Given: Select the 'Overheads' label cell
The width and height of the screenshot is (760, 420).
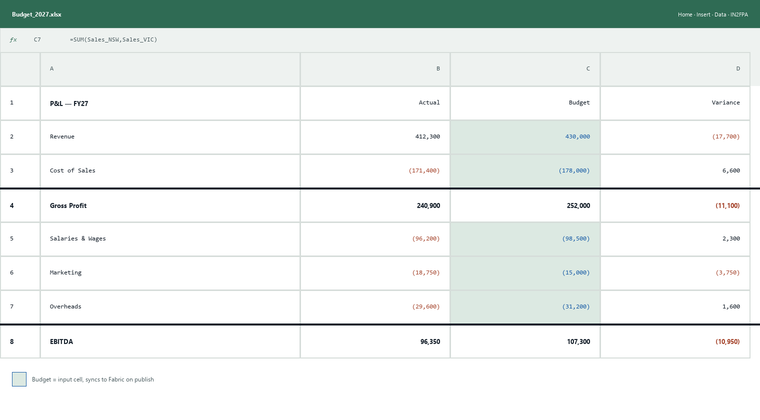Looking at the screenshot, I should [x=170, y=307].
